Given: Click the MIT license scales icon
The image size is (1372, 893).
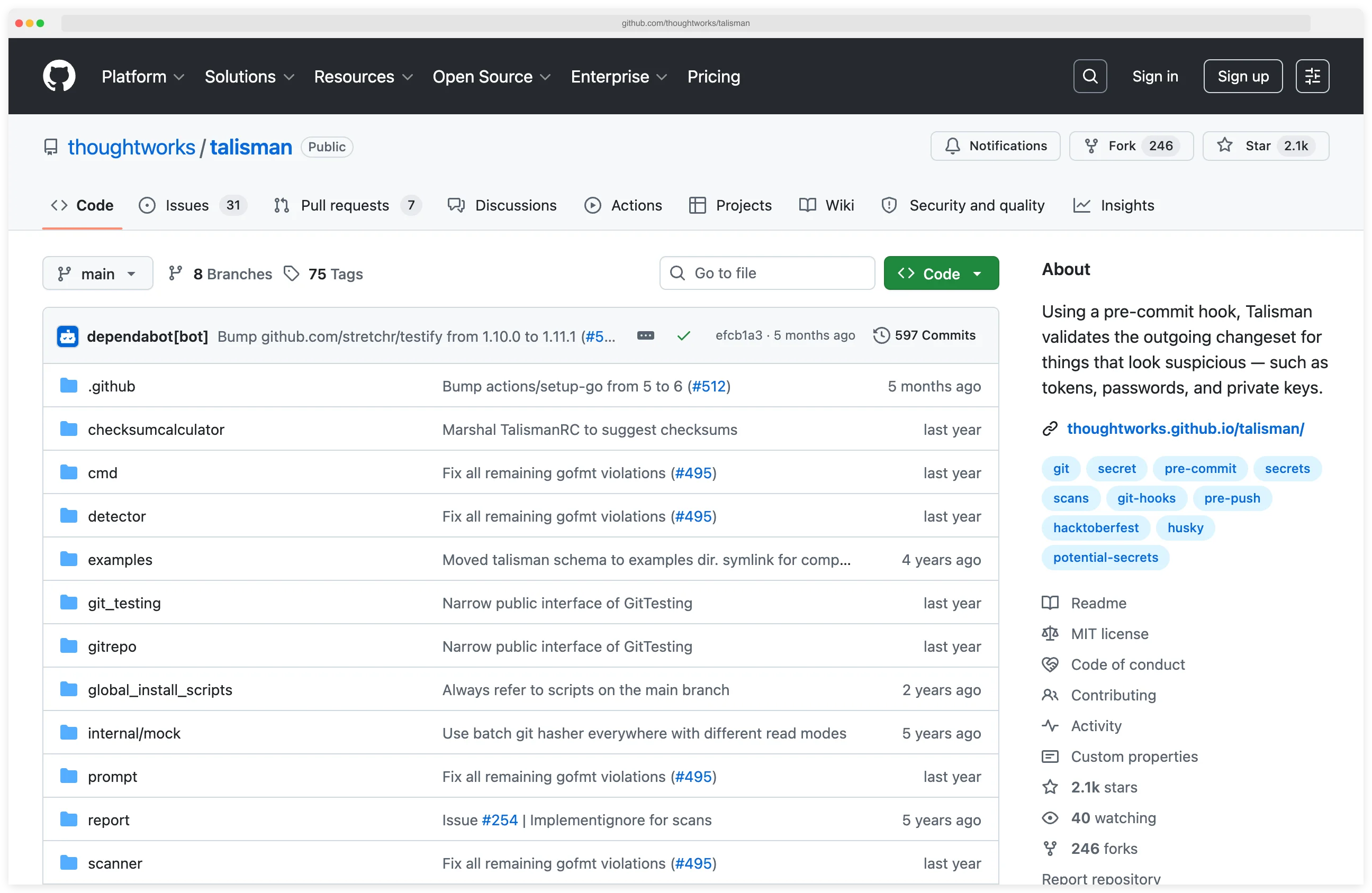Looking at the screenshot, I should (x=1050, y=633).
